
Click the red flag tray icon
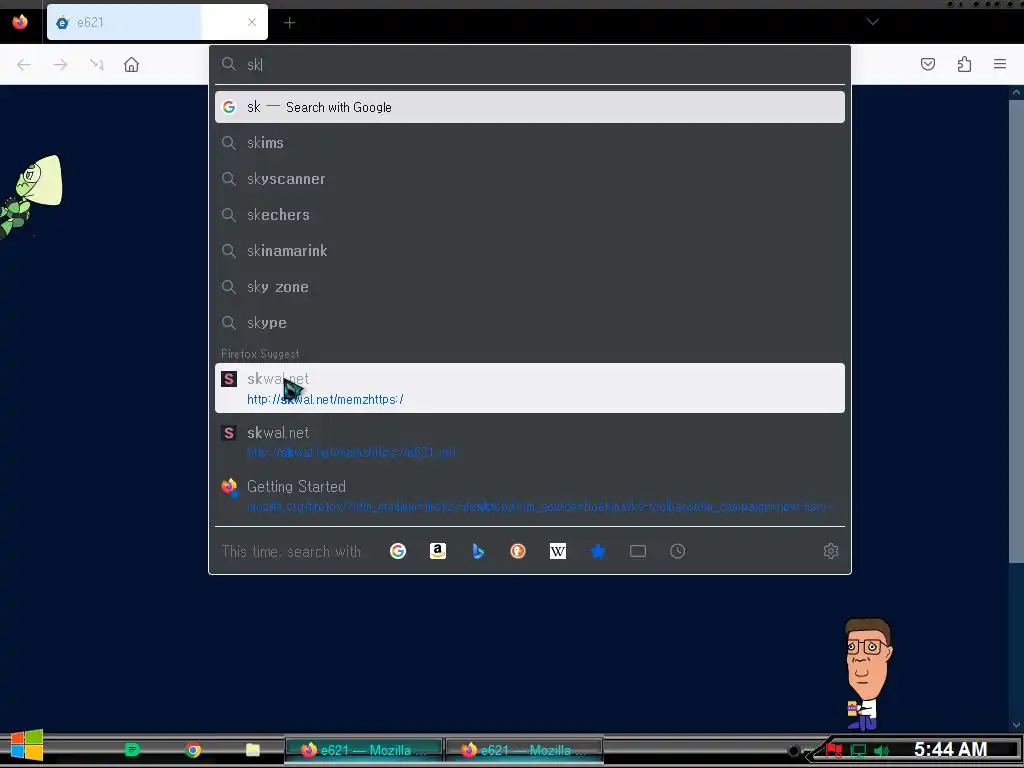834,750
